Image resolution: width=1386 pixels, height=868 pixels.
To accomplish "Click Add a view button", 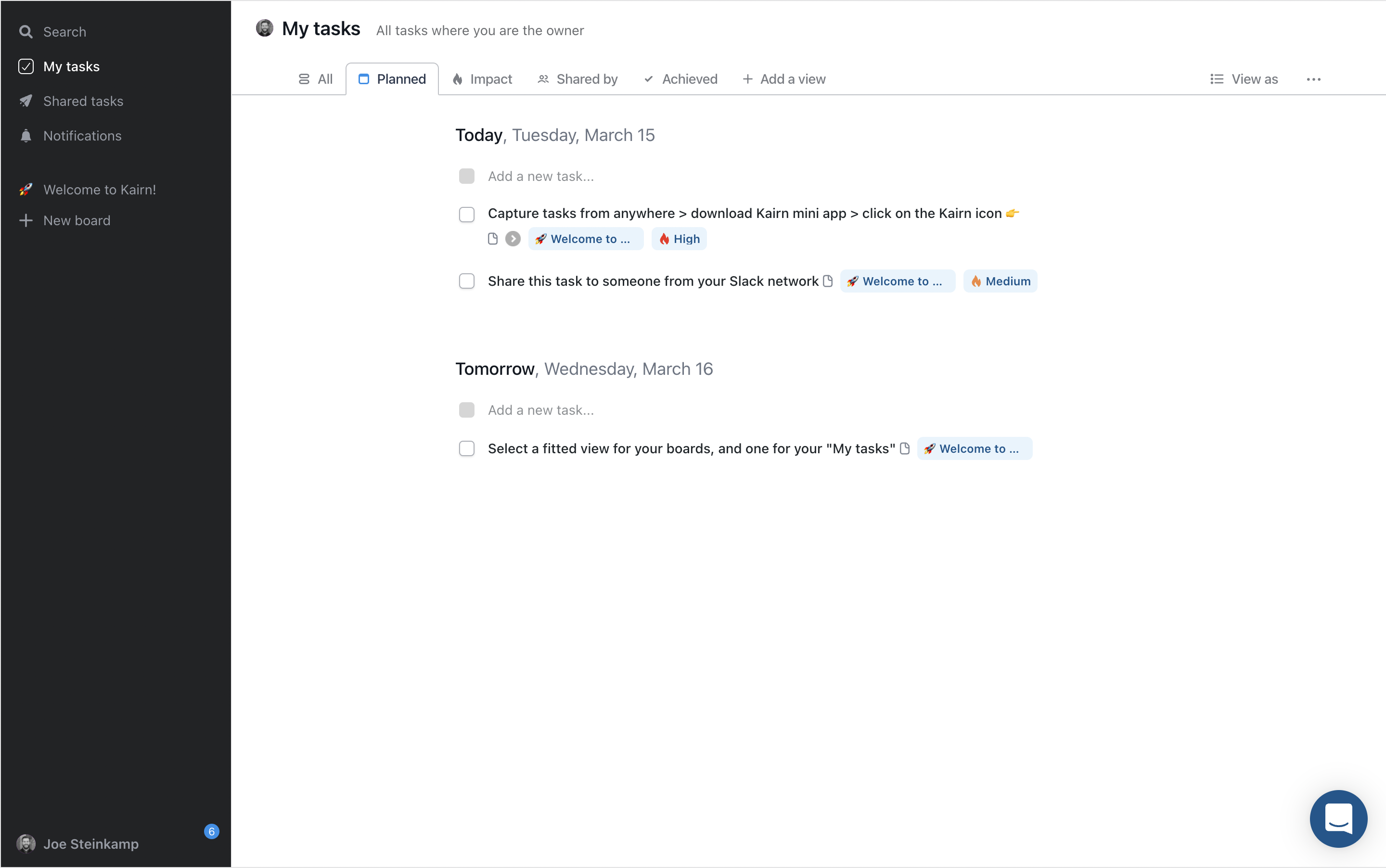I will point(784,79).
